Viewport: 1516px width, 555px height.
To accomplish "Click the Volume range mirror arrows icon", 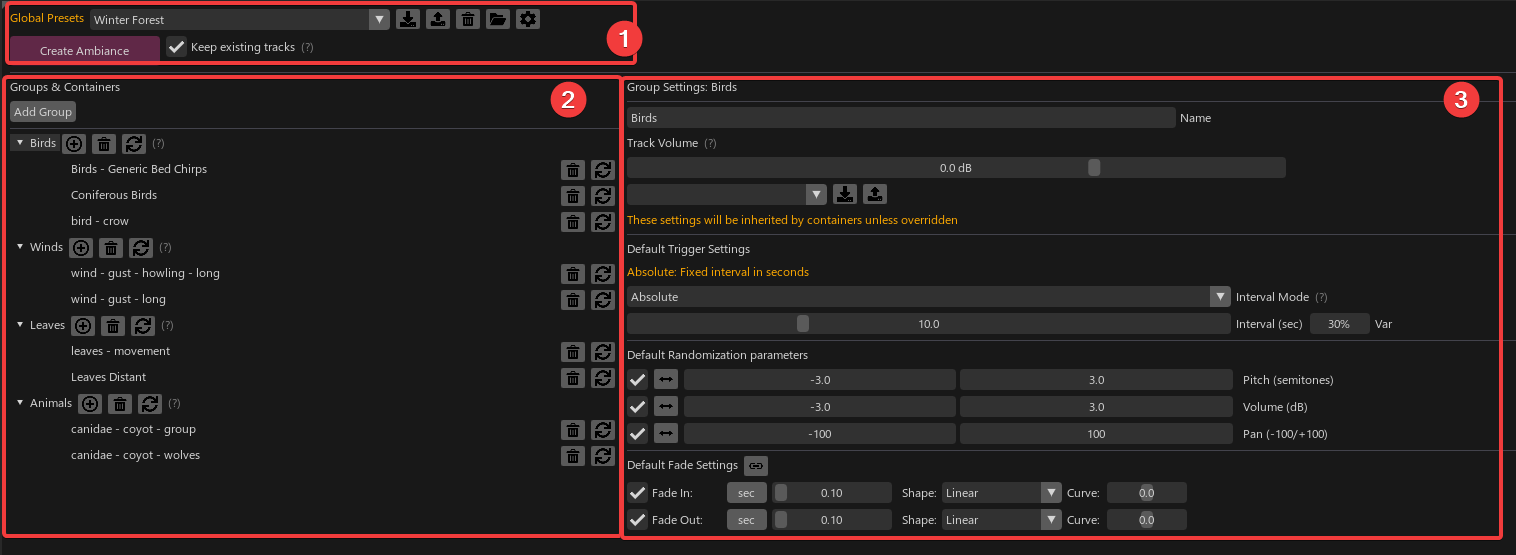I will (x=666, y=407).
